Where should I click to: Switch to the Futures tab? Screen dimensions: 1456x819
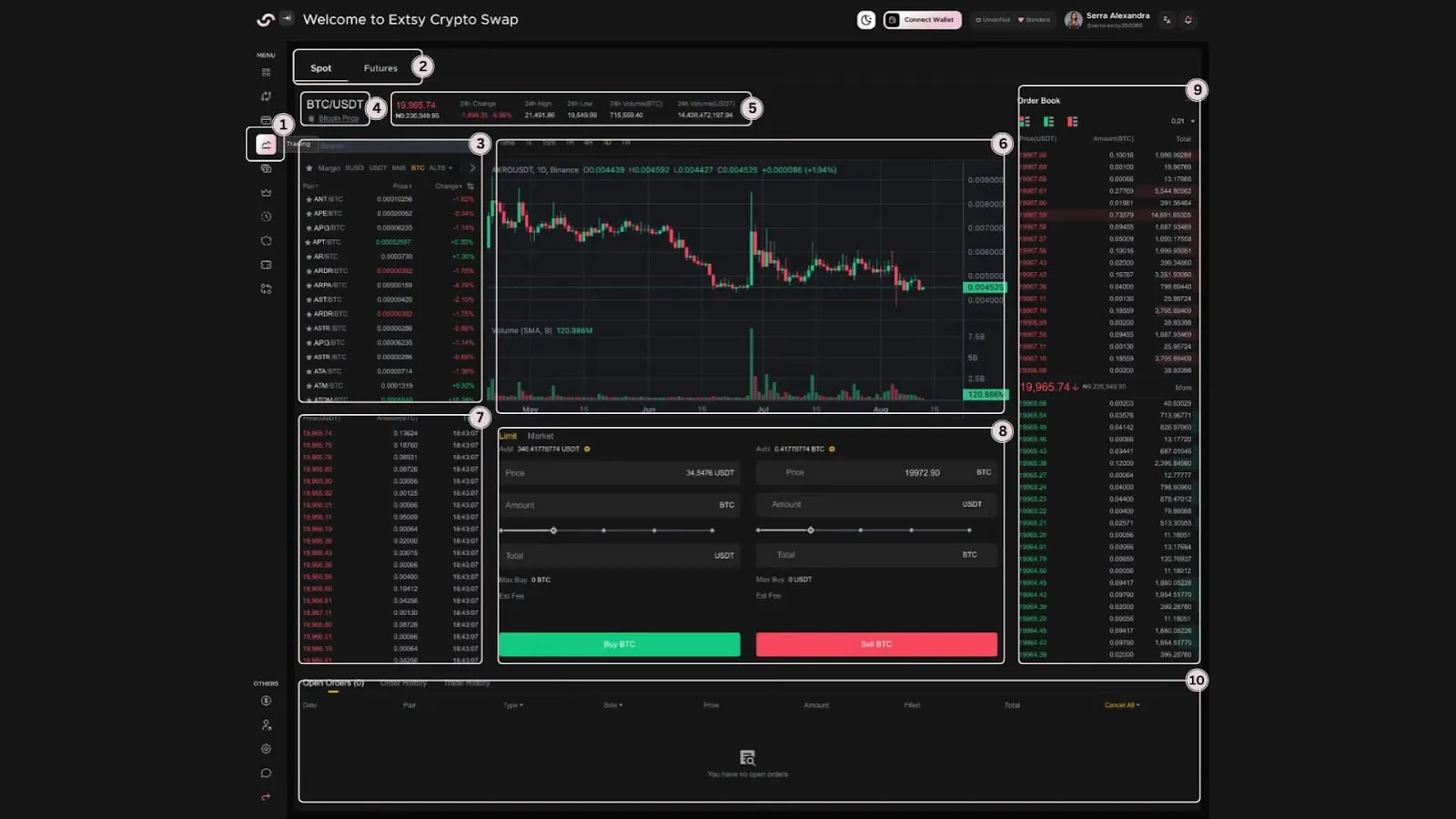click(380, 68)
